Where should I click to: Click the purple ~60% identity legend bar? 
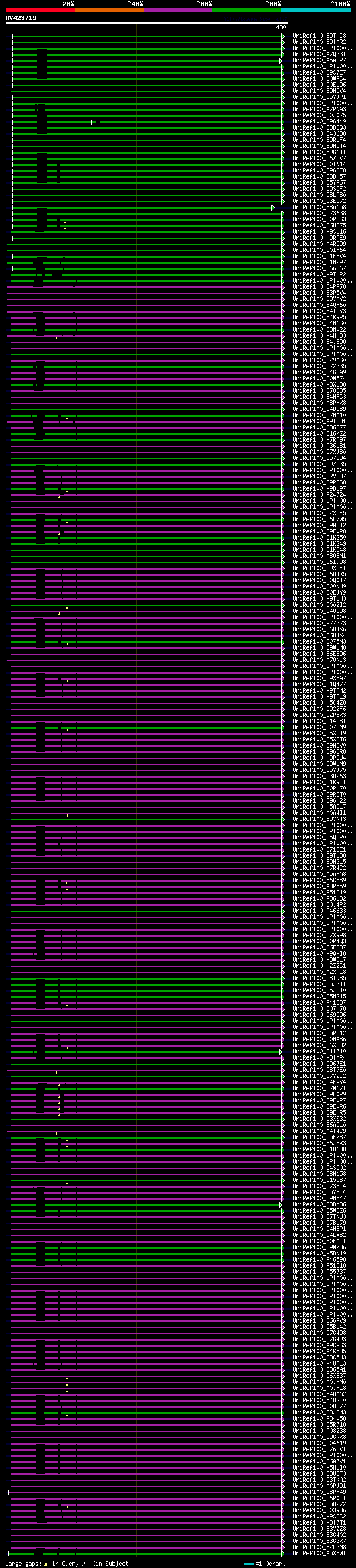pyautogui.click(x=177, y=10)
